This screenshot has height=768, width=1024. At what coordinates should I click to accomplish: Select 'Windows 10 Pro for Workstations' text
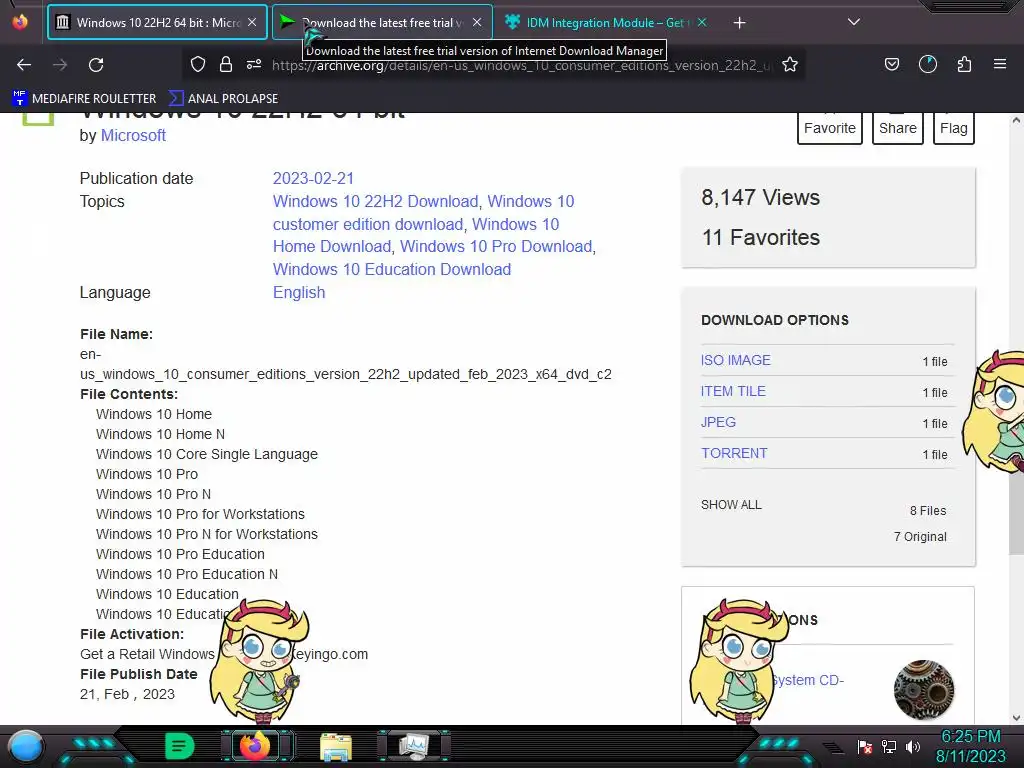pyautogui.click(x=200, y=514)
